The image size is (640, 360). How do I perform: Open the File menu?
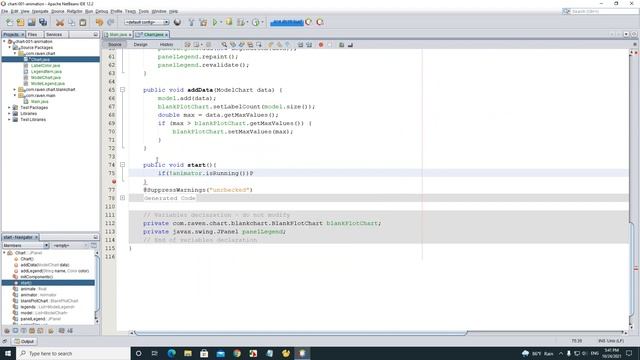pyautogui.click(x=4, y=11)
